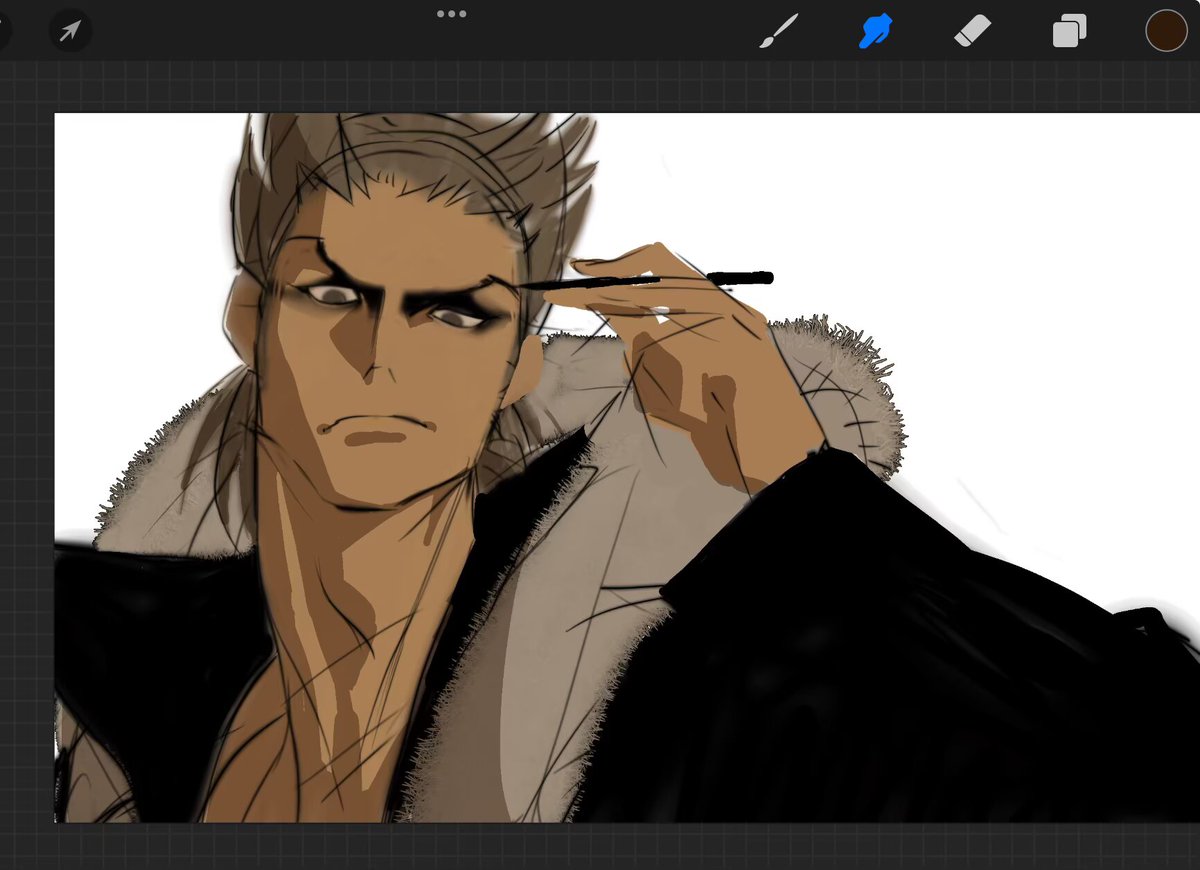Open the active color swatch
This screenshot has height=870, width=1200.
pos(1166,31)
